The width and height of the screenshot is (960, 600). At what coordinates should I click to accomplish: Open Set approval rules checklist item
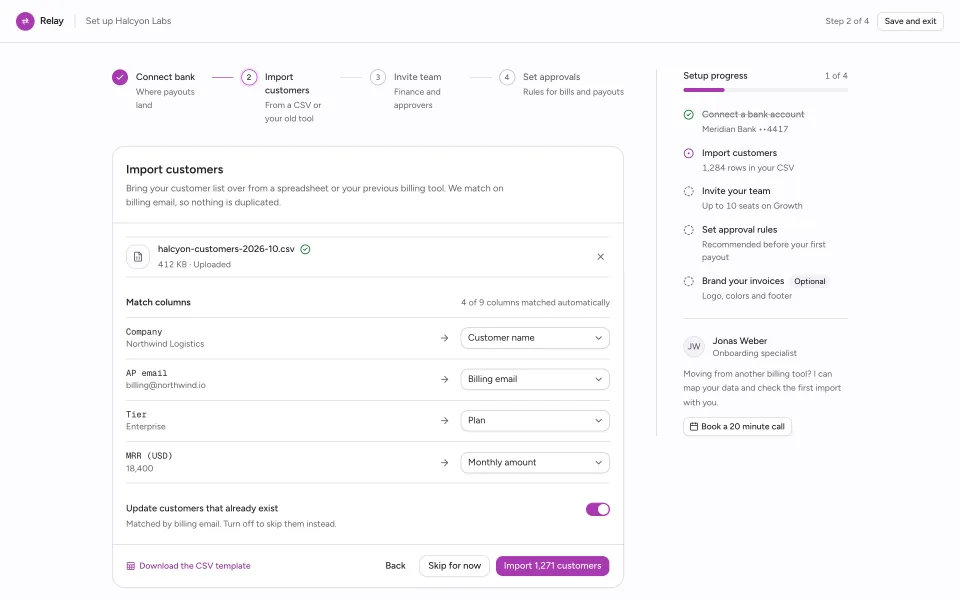tap(739, 230)
